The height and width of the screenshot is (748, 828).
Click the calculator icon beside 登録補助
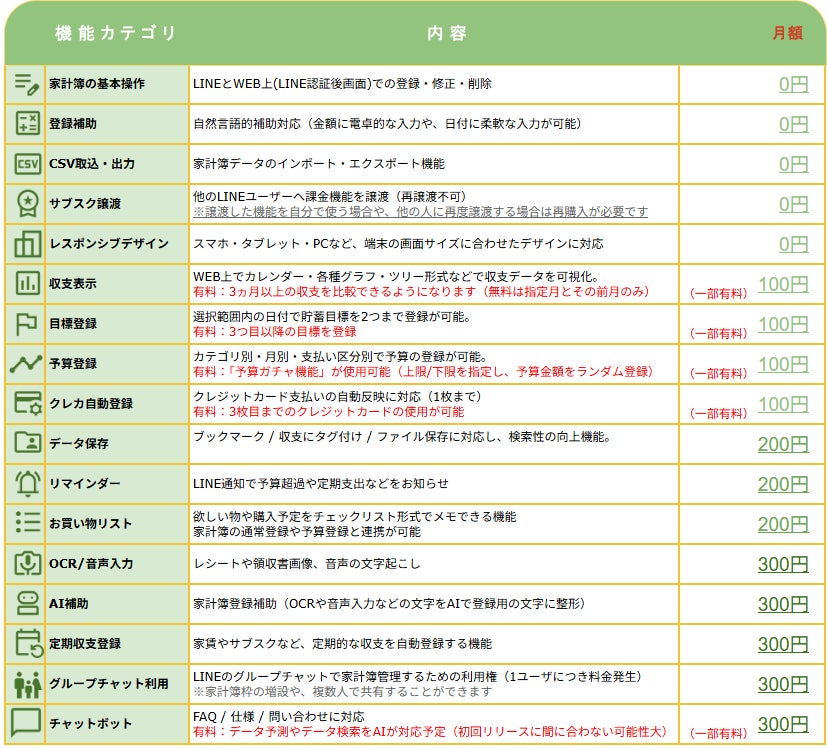(x=26, y=124)
